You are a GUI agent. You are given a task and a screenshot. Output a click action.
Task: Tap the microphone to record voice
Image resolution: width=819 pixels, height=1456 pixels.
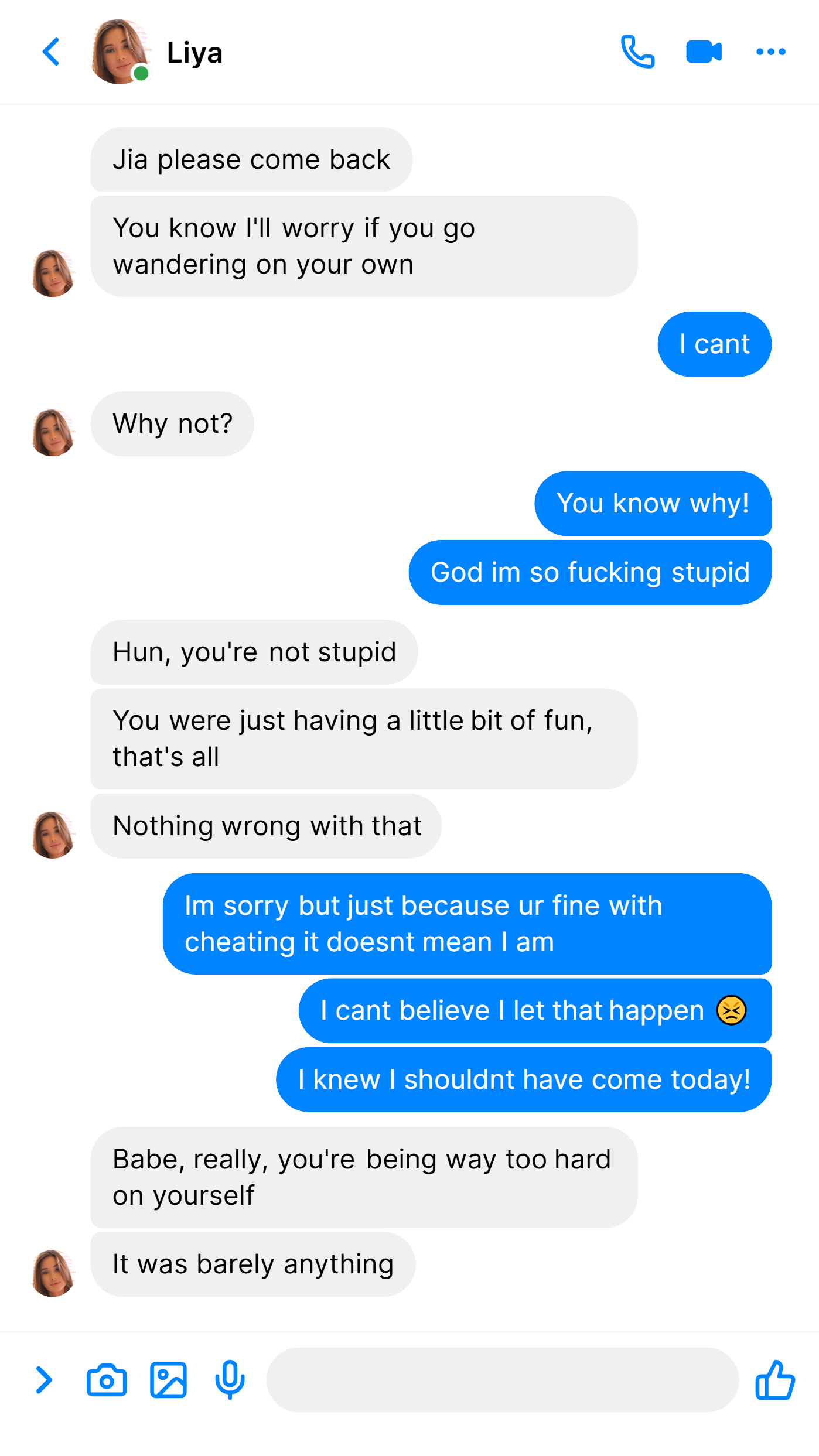point(230,1380)
